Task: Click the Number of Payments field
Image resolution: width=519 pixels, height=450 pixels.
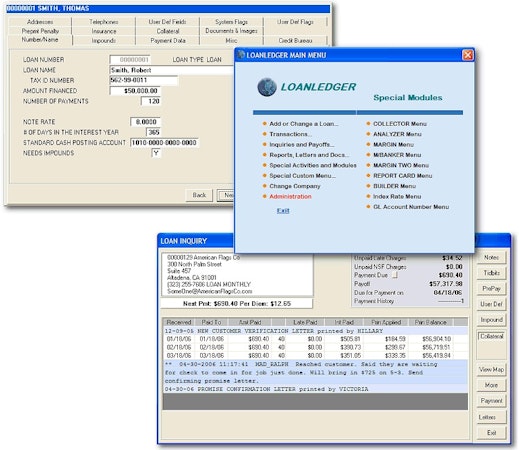Action: pyautogui.click(x=151, y=101)
